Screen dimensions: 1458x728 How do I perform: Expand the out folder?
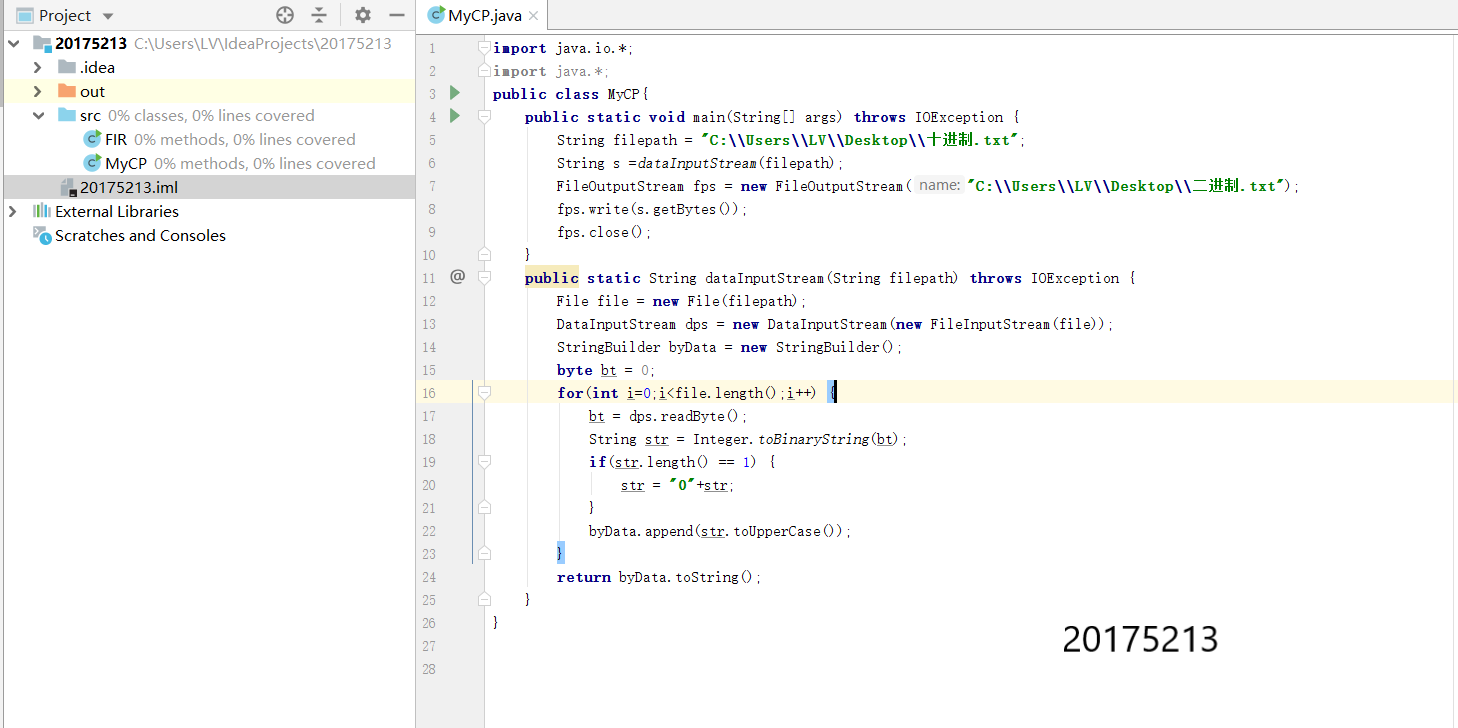37,91
